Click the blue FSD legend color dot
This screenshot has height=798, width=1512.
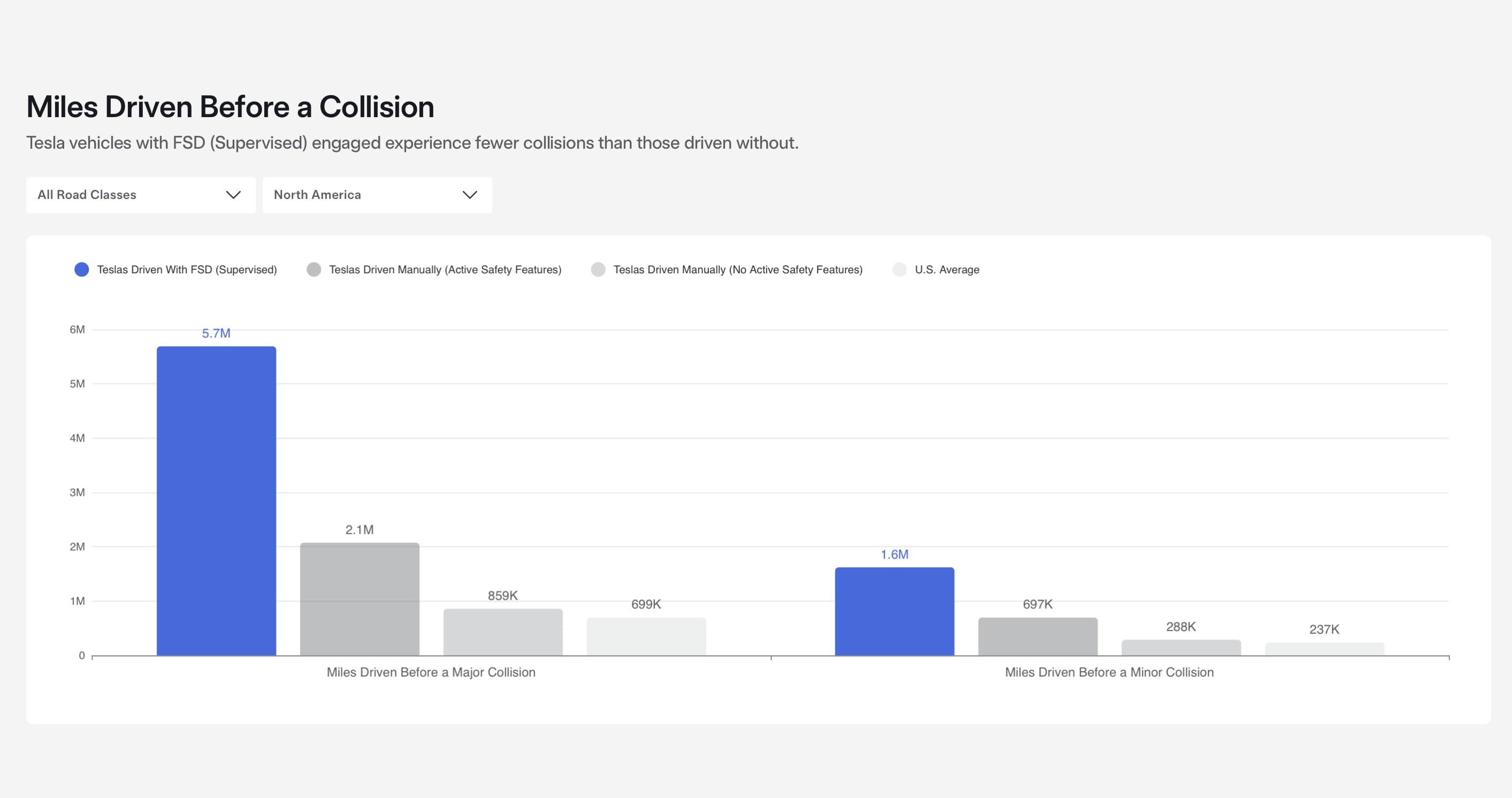[x=81, y=270]
